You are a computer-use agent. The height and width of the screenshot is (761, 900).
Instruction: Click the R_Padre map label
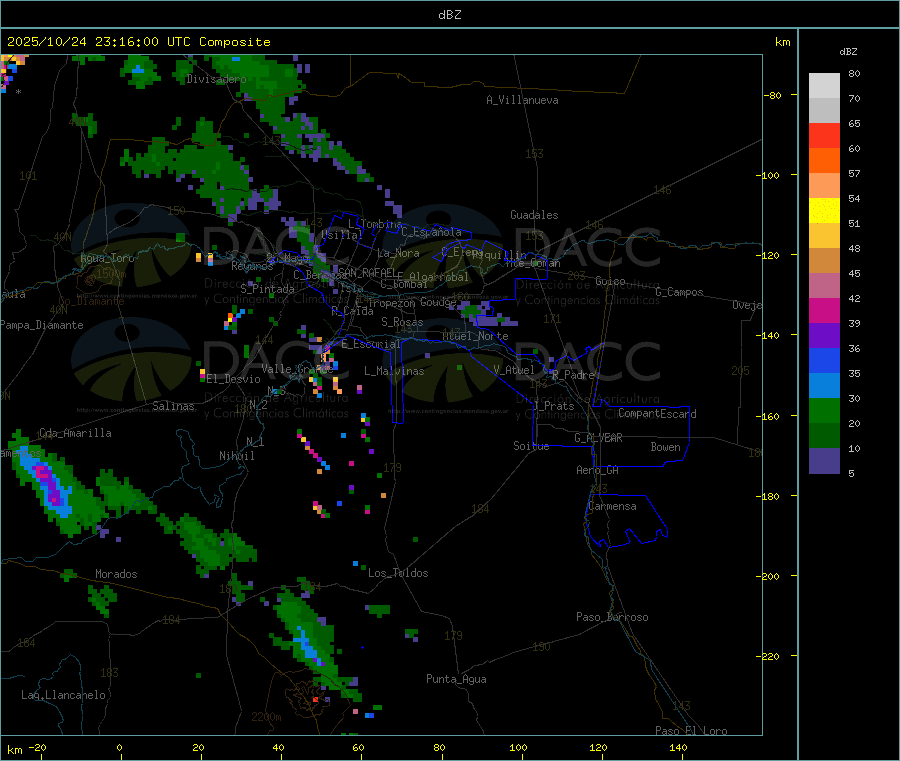573,375
